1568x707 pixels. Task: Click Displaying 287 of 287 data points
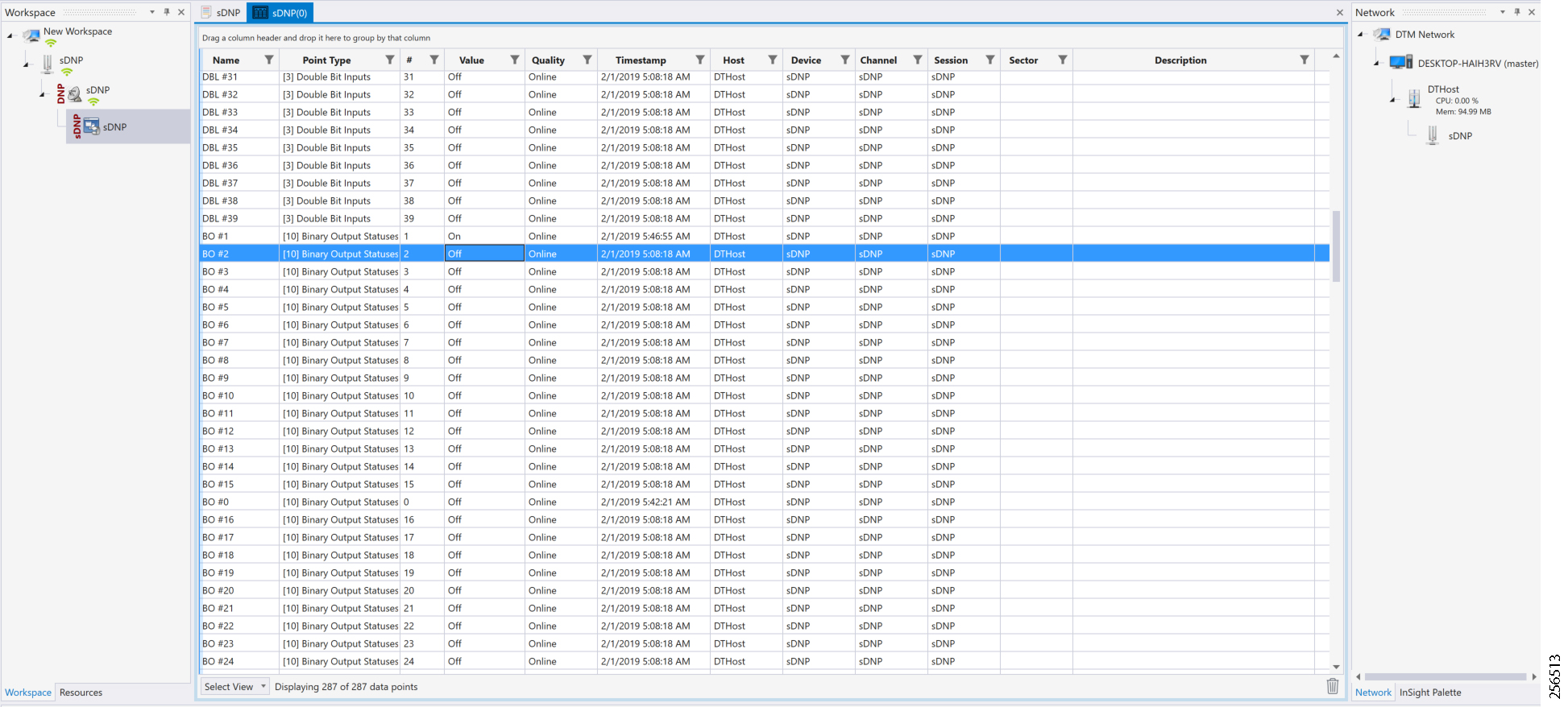(x=346, y=687)
